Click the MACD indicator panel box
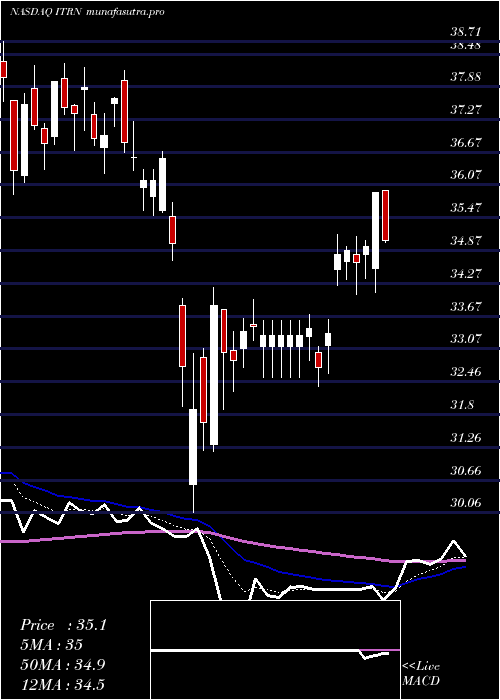 [x=275, y=650]
